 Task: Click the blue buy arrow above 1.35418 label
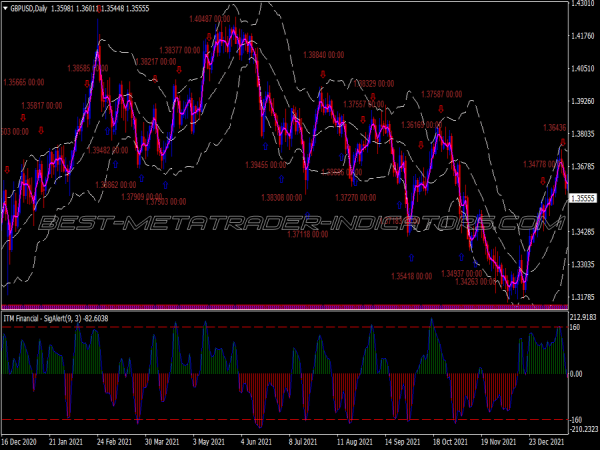coord(411,258)
